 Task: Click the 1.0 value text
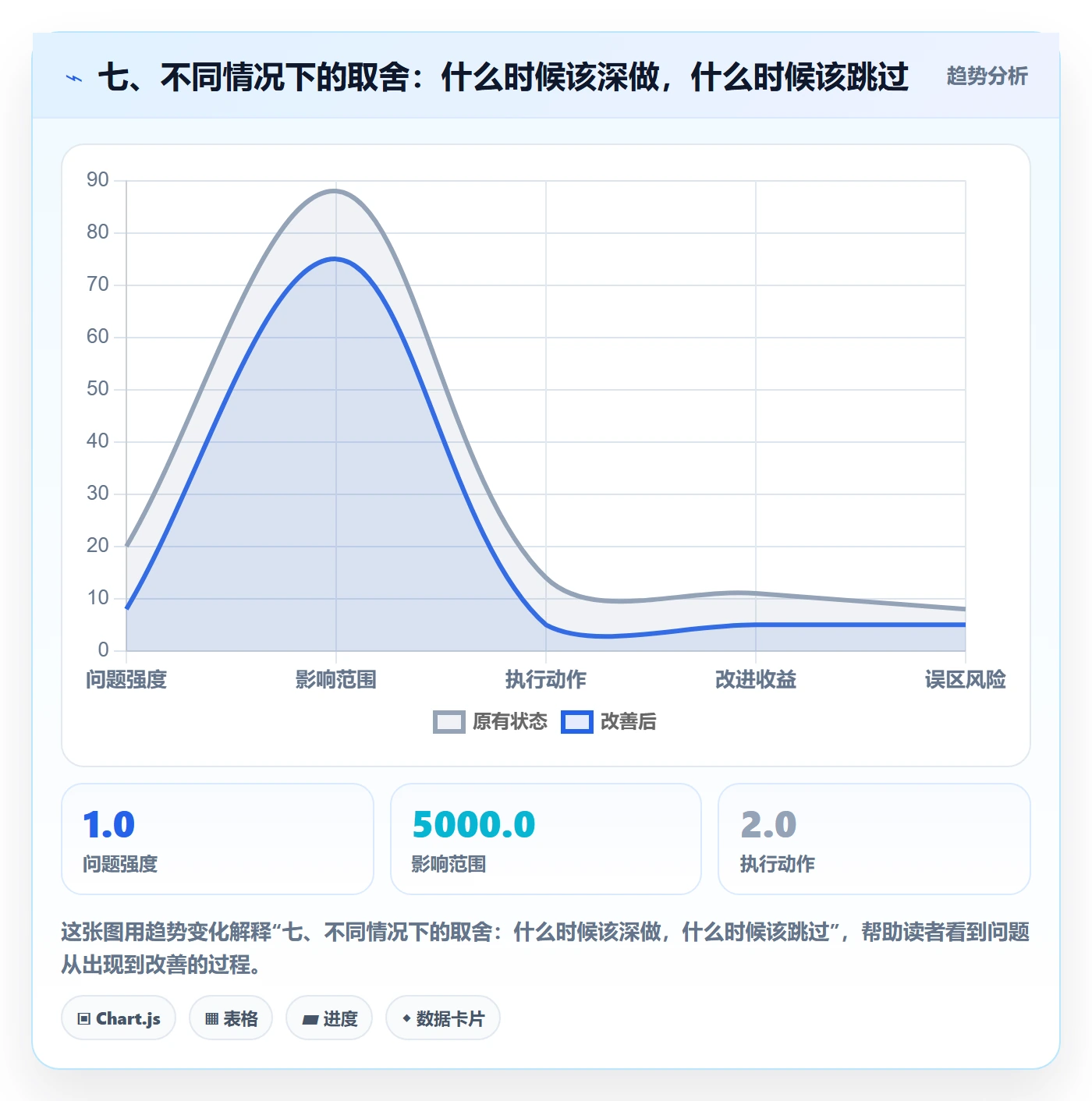109,825
